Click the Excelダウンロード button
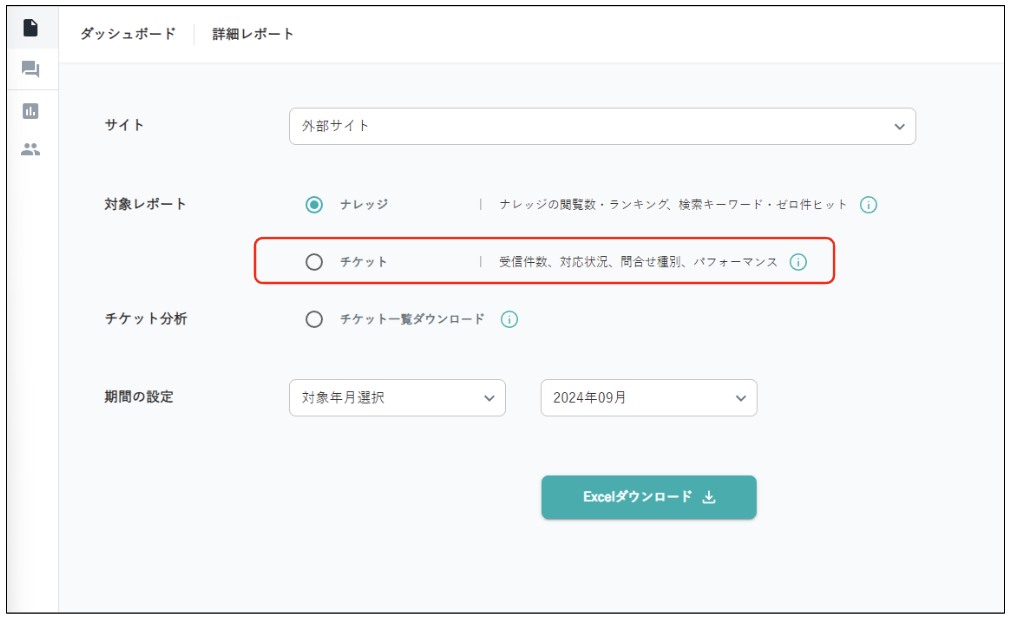Viewport: 1010px width, 618px height. point(649,497)
